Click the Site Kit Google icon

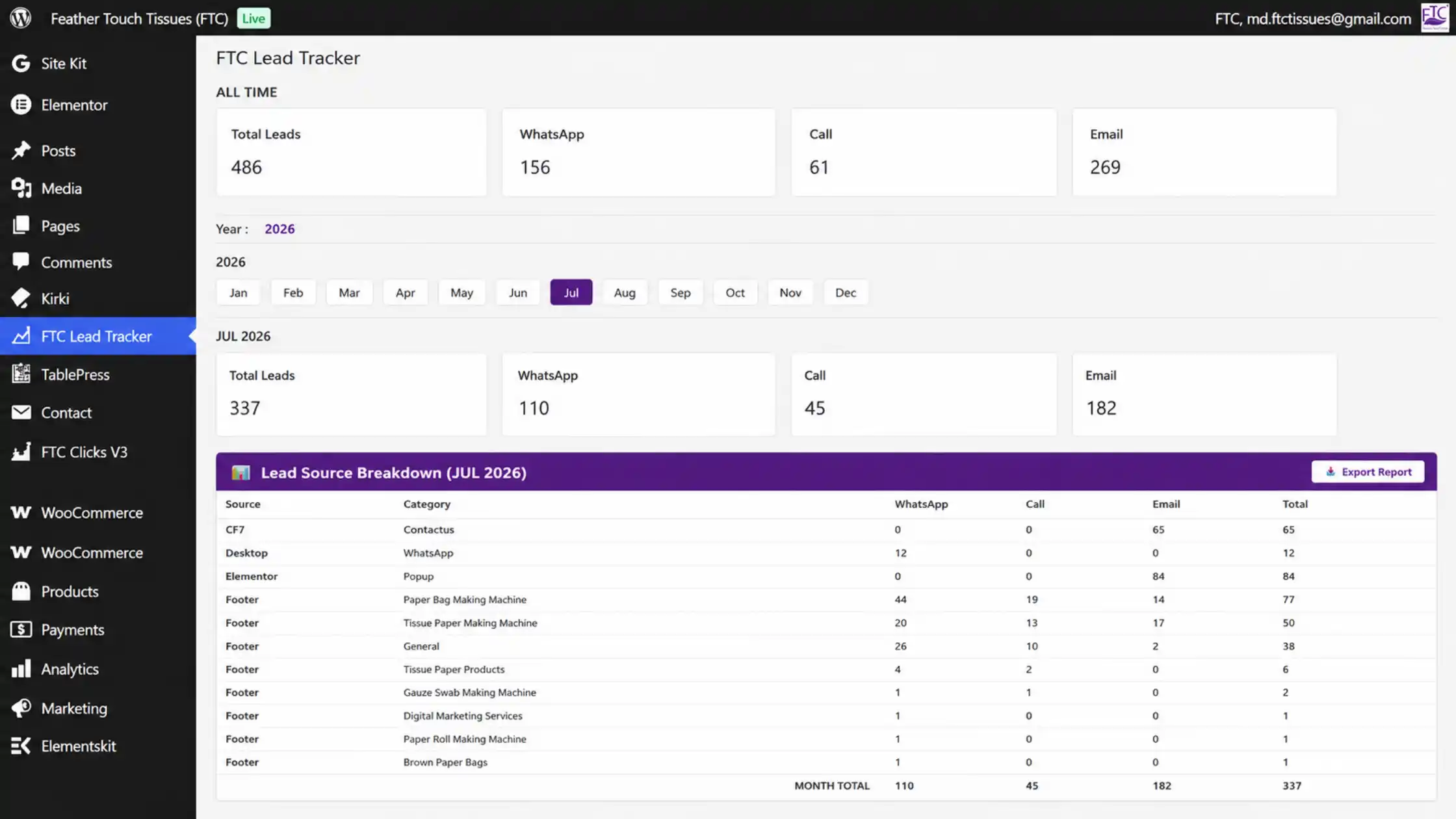21,63
